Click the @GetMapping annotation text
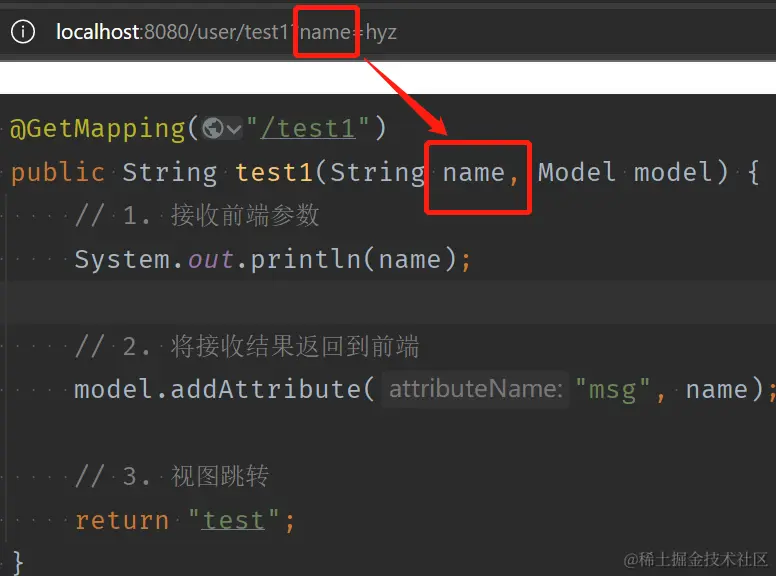Screen dimensions: 776x576 click(97, 129)
